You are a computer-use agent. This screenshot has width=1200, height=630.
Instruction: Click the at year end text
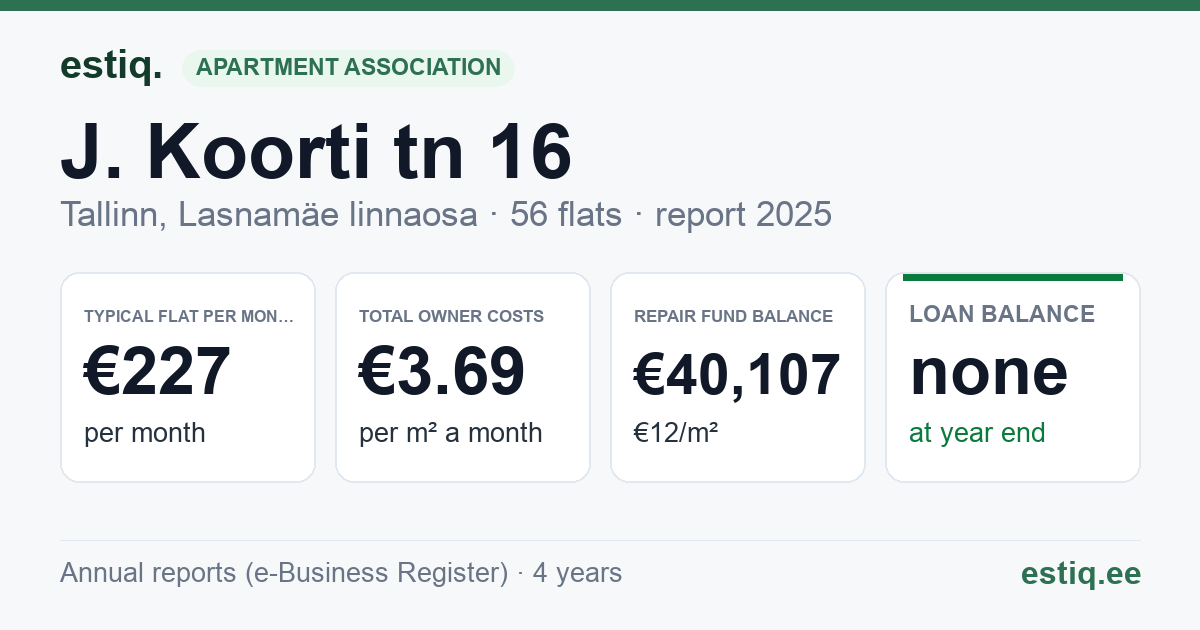(x=977, y=433)
